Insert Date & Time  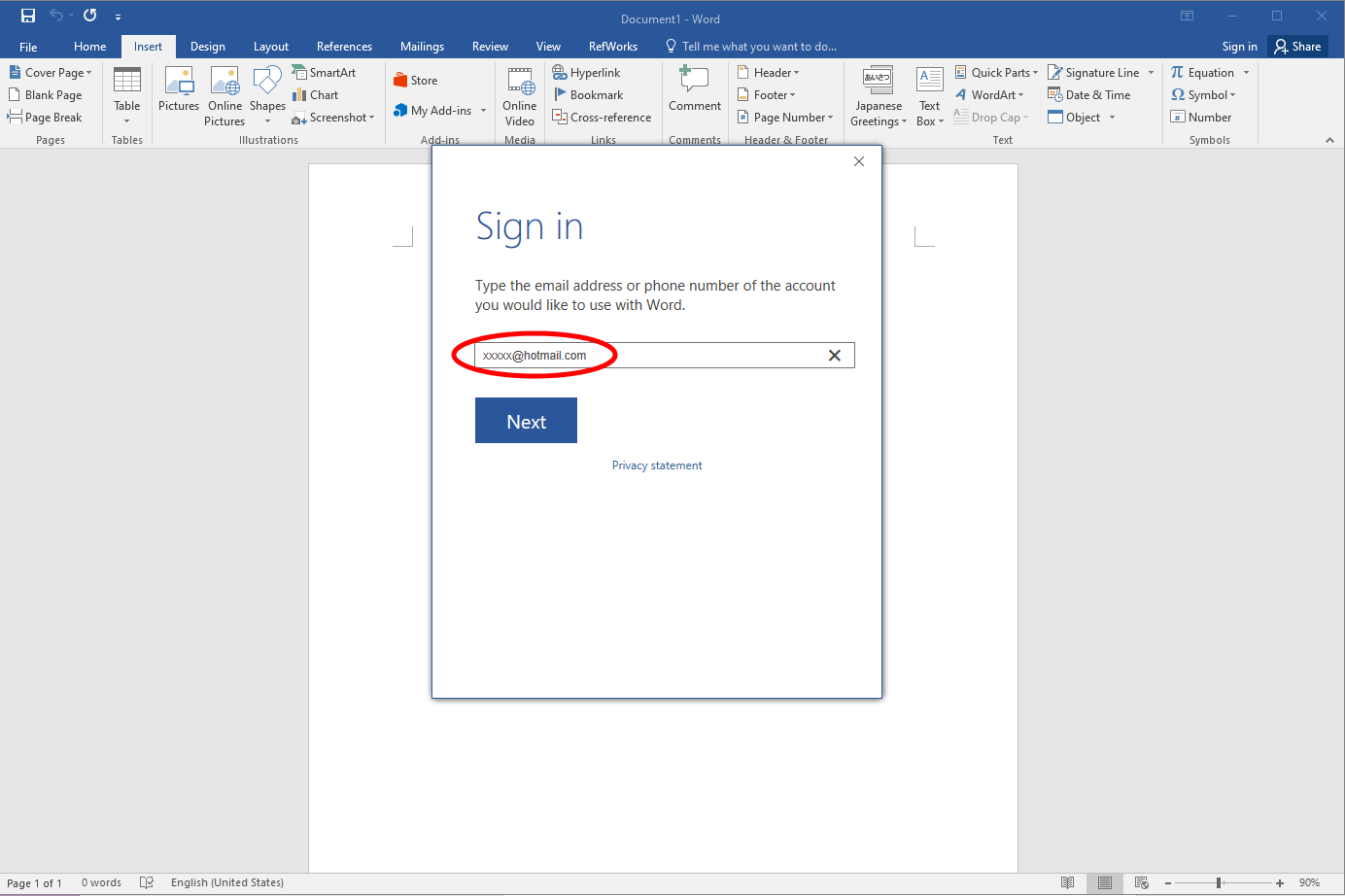coord(1089,95)
